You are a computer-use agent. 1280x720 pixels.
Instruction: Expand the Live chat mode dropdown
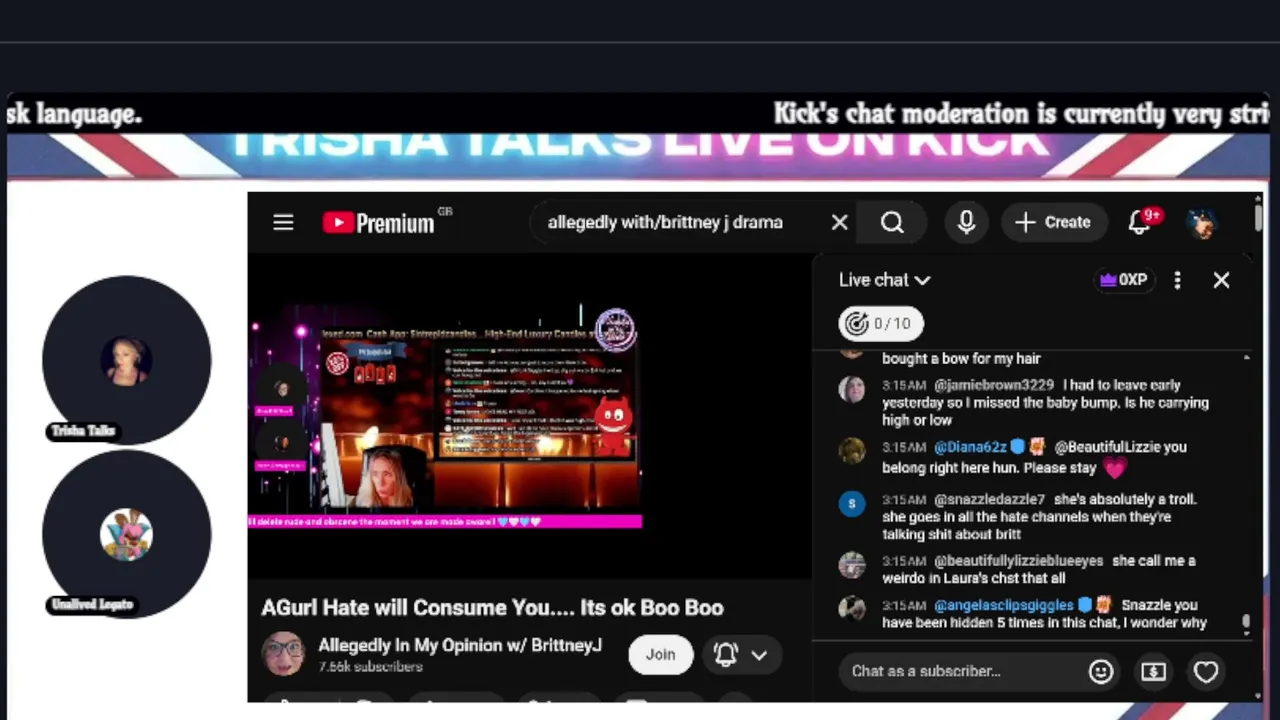[x=885, y=280]
